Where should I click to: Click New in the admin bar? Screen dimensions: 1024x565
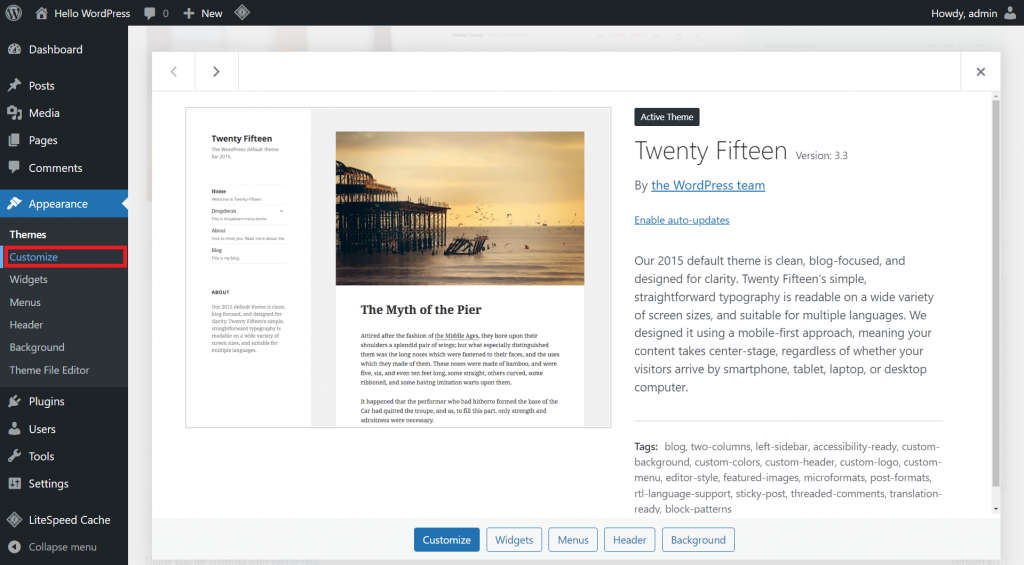click(x=212, y=13)
